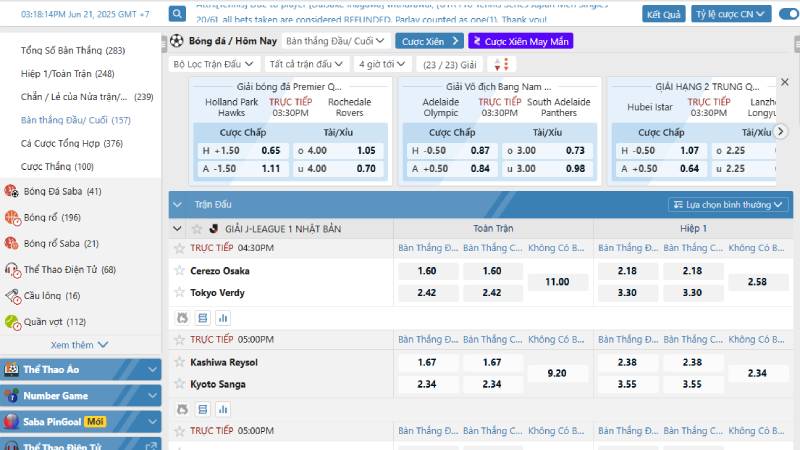Select Cá Cược Tổng Hợp (376) menu item
Viewport: 800px width, 450px height.
click(72, 143)
